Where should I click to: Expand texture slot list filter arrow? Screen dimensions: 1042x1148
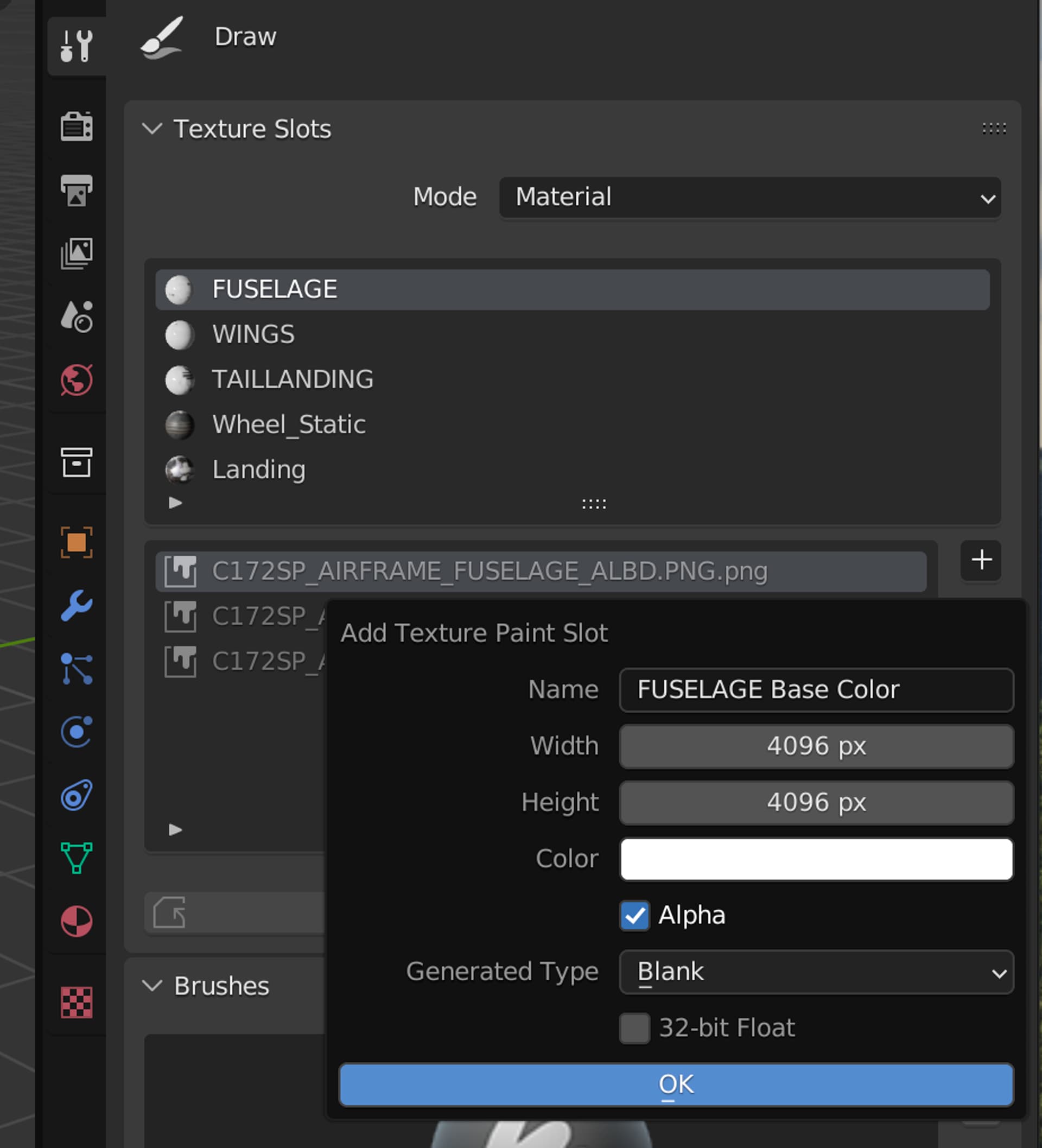[175, 830]
